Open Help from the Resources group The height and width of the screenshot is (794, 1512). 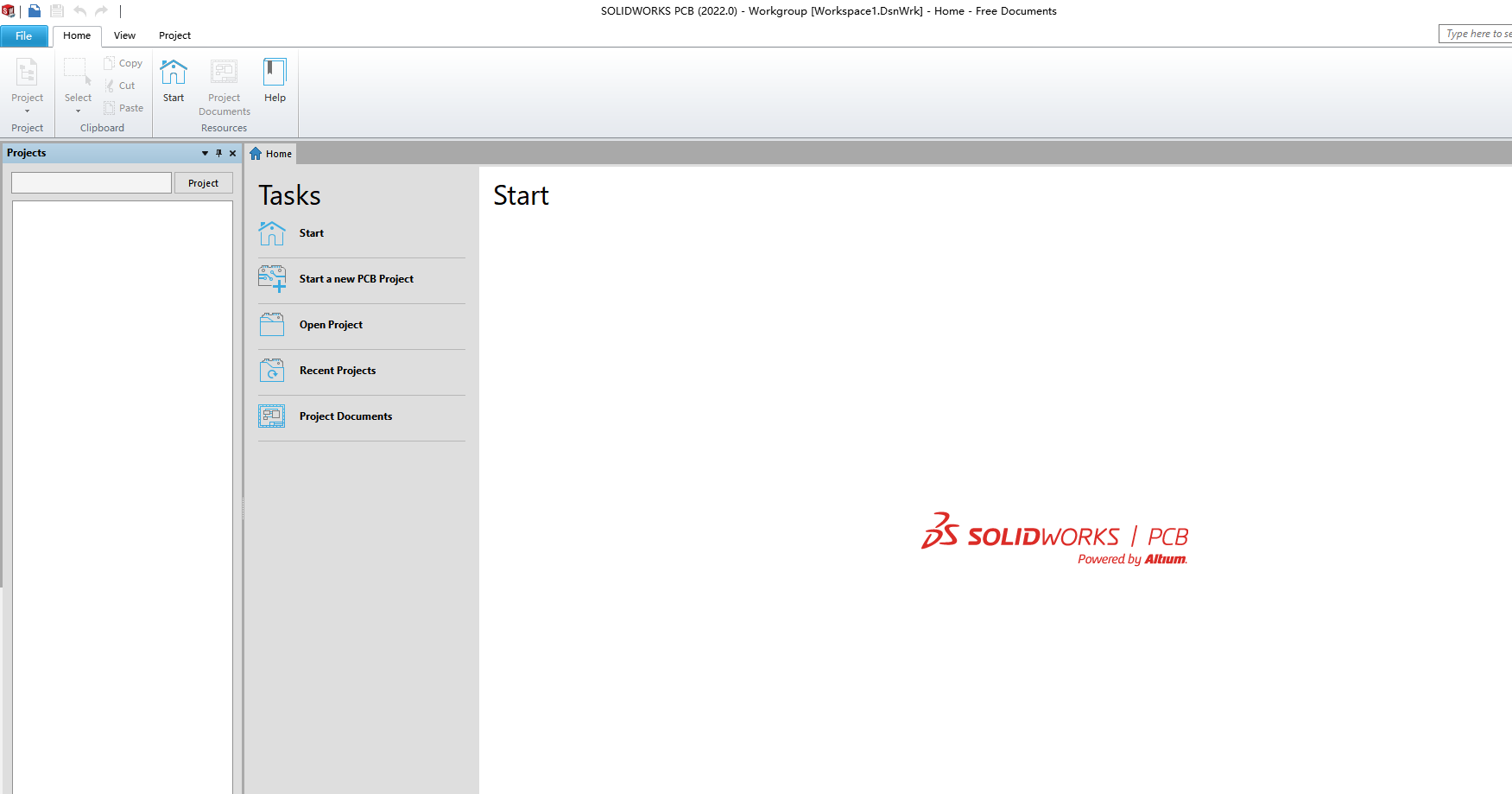click(x=275, y=79)
